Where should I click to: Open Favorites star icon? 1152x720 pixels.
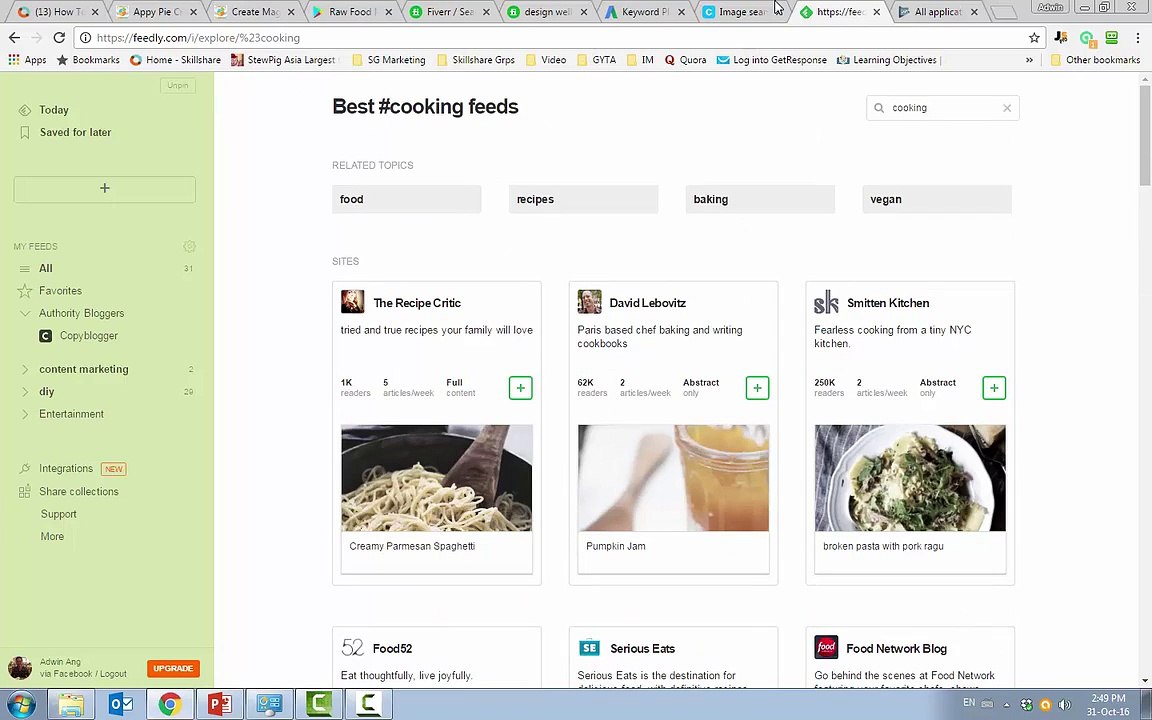point(24,291)
